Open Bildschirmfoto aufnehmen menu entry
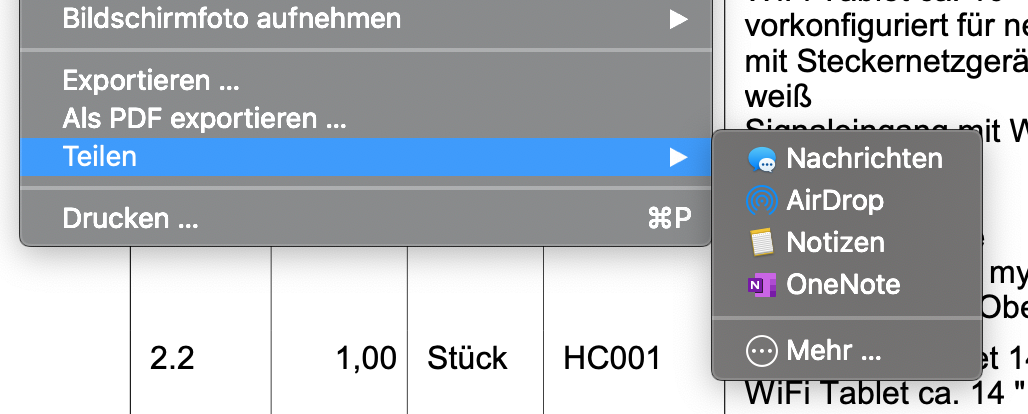Viewport: 1028px width, 414px height. pos(232,18)
